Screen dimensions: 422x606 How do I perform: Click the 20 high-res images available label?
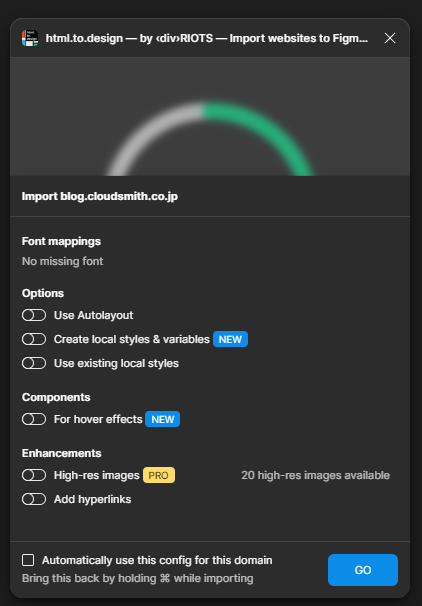pos(315,475)
